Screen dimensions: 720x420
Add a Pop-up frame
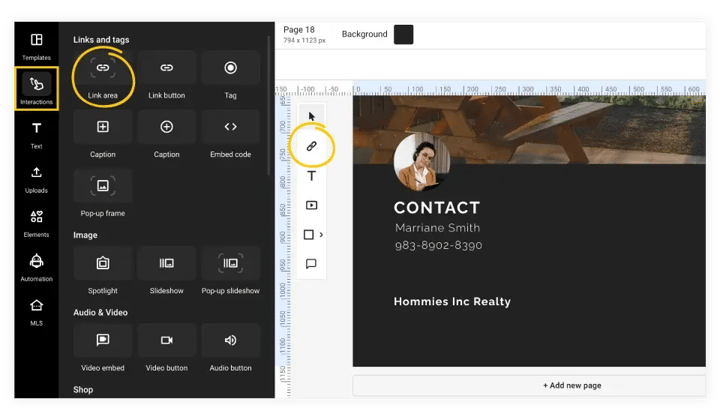point(103,194)
